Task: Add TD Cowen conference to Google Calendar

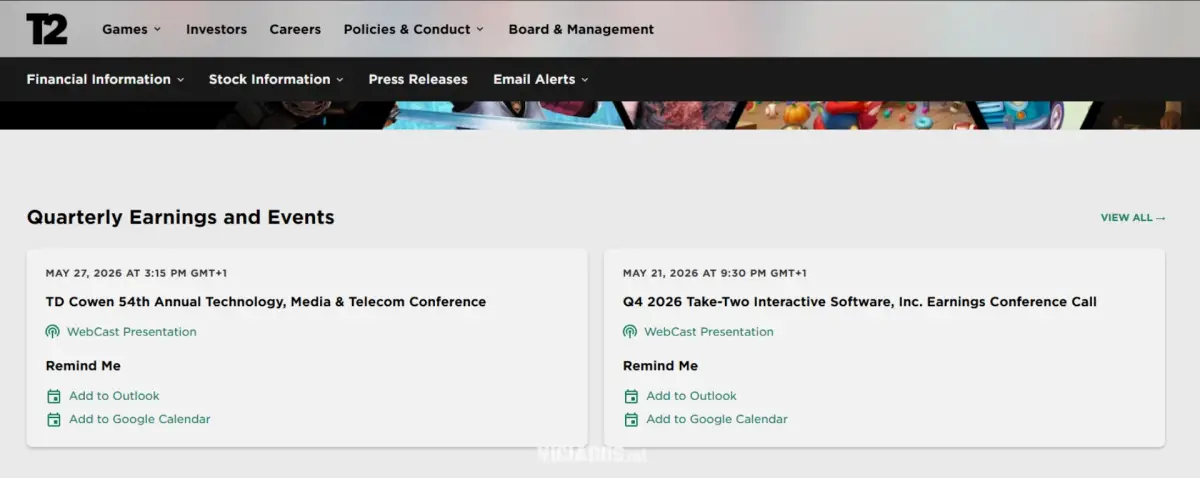Action: click(x=140, y=420)
